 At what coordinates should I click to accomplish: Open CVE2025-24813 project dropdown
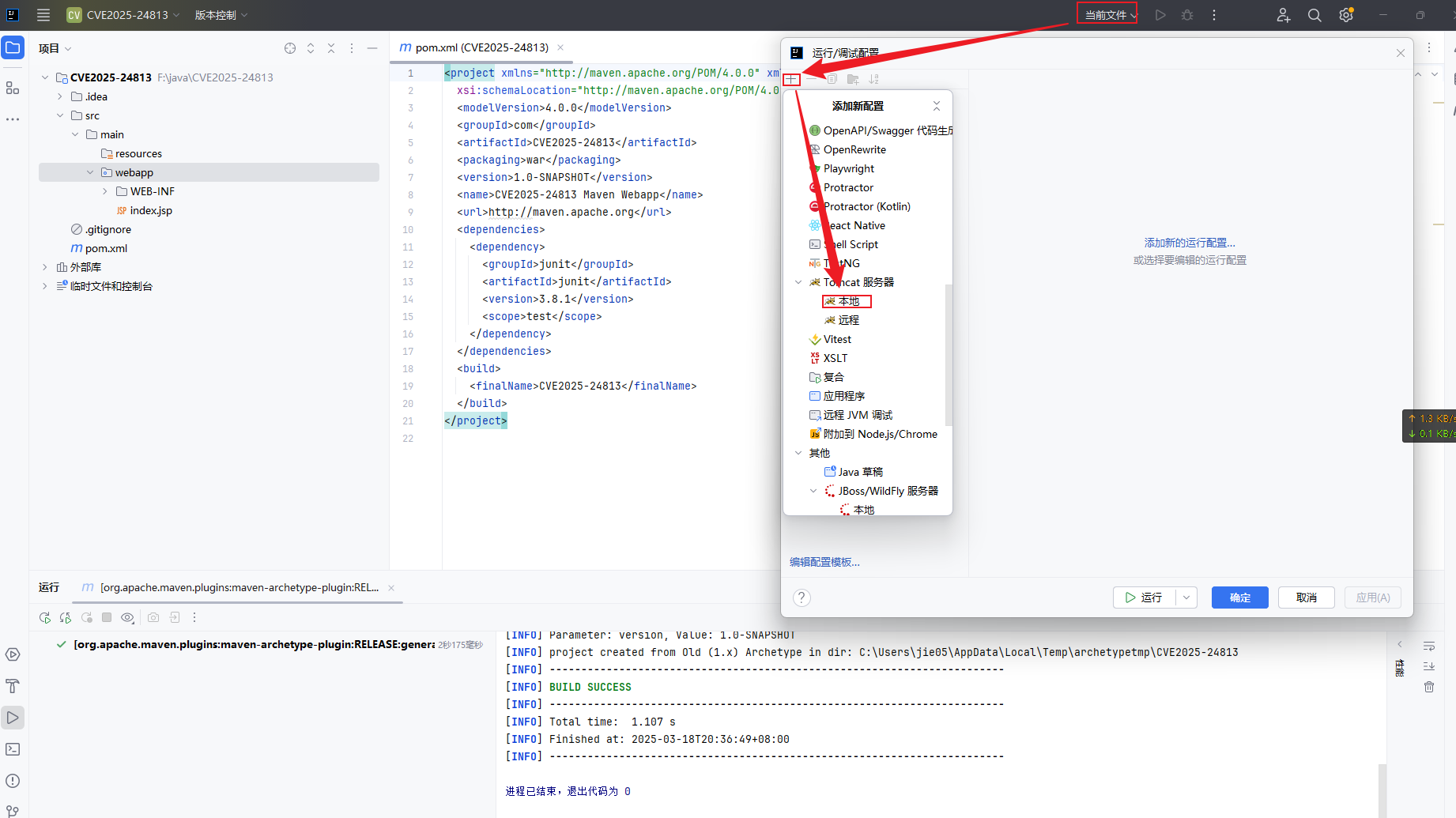tap(123, 15)
